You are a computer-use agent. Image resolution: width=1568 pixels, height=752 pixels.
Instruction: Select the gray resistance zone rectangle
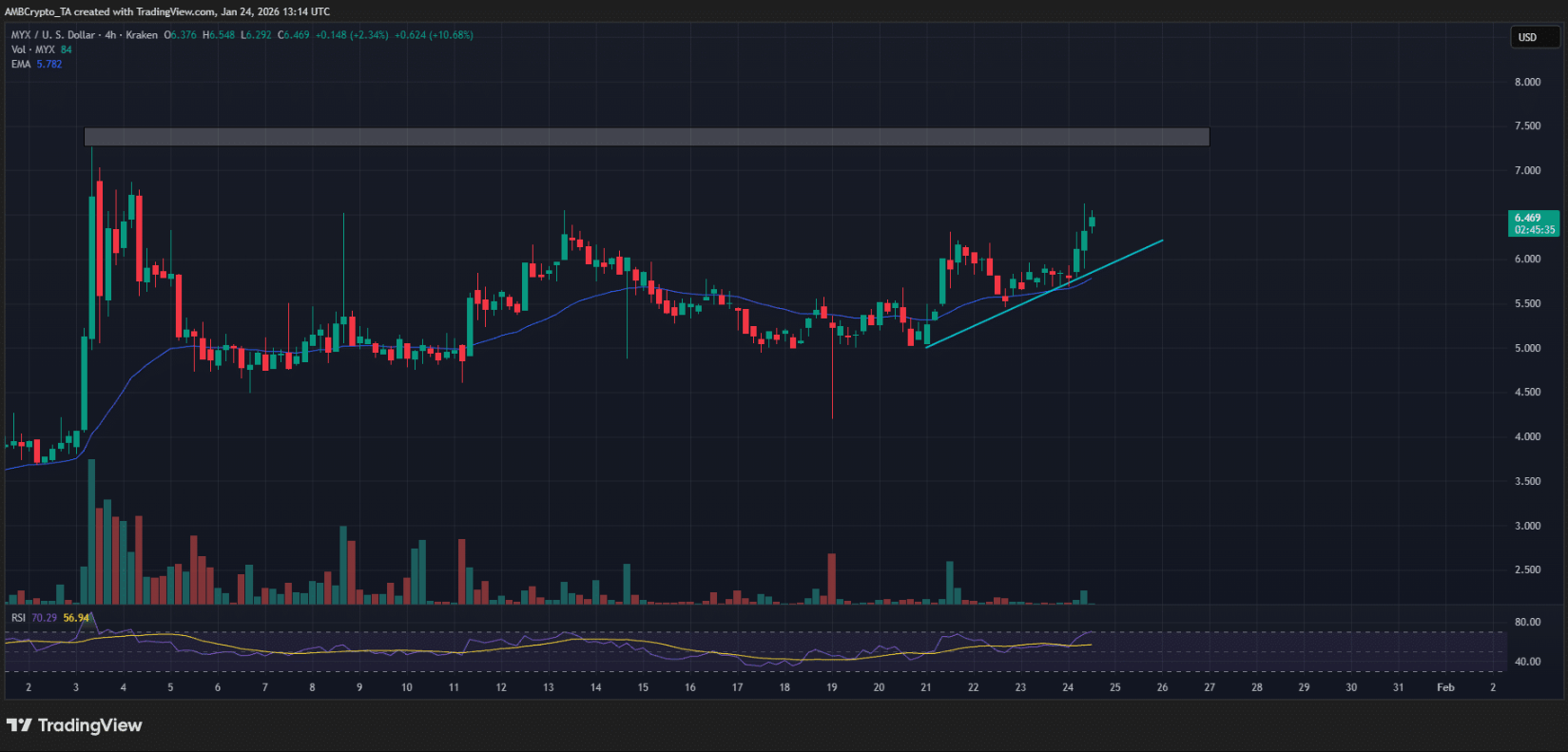click(x=647, y=137)
